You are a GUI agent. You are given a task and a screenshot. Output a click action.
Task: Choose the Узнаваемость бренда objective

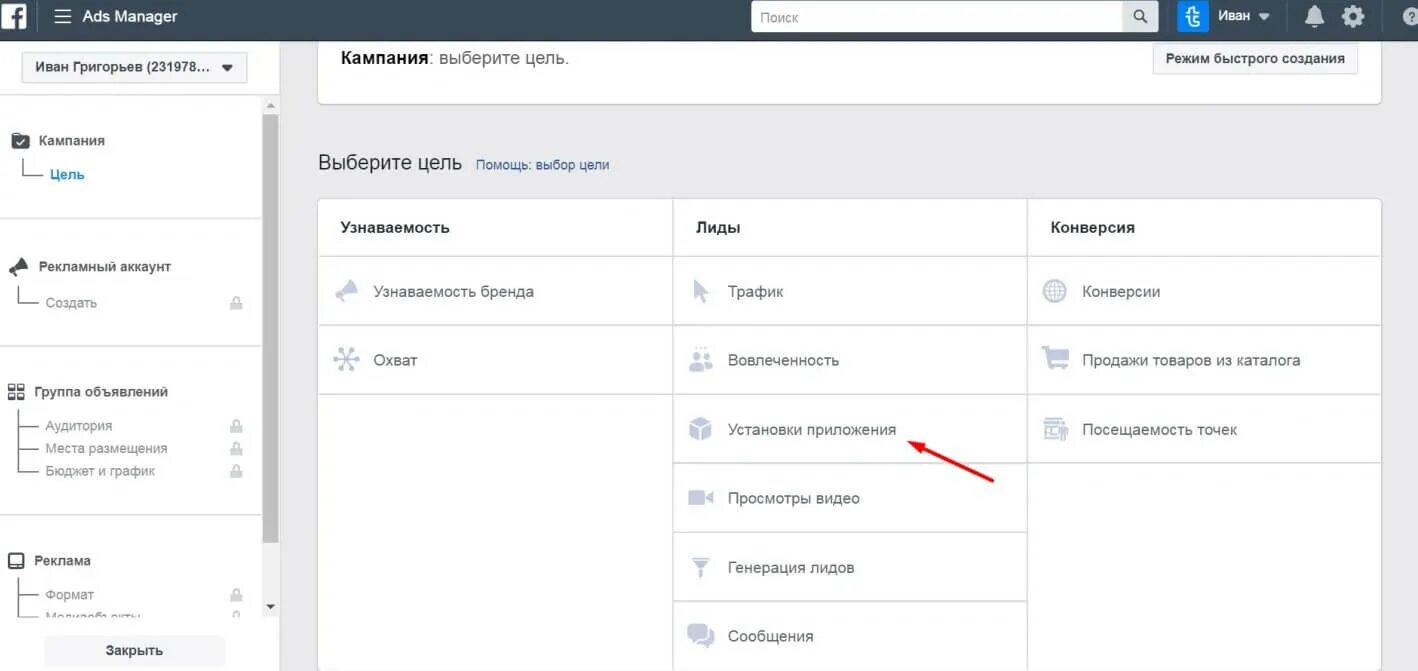pyautogui.click(x=495, y=291)
